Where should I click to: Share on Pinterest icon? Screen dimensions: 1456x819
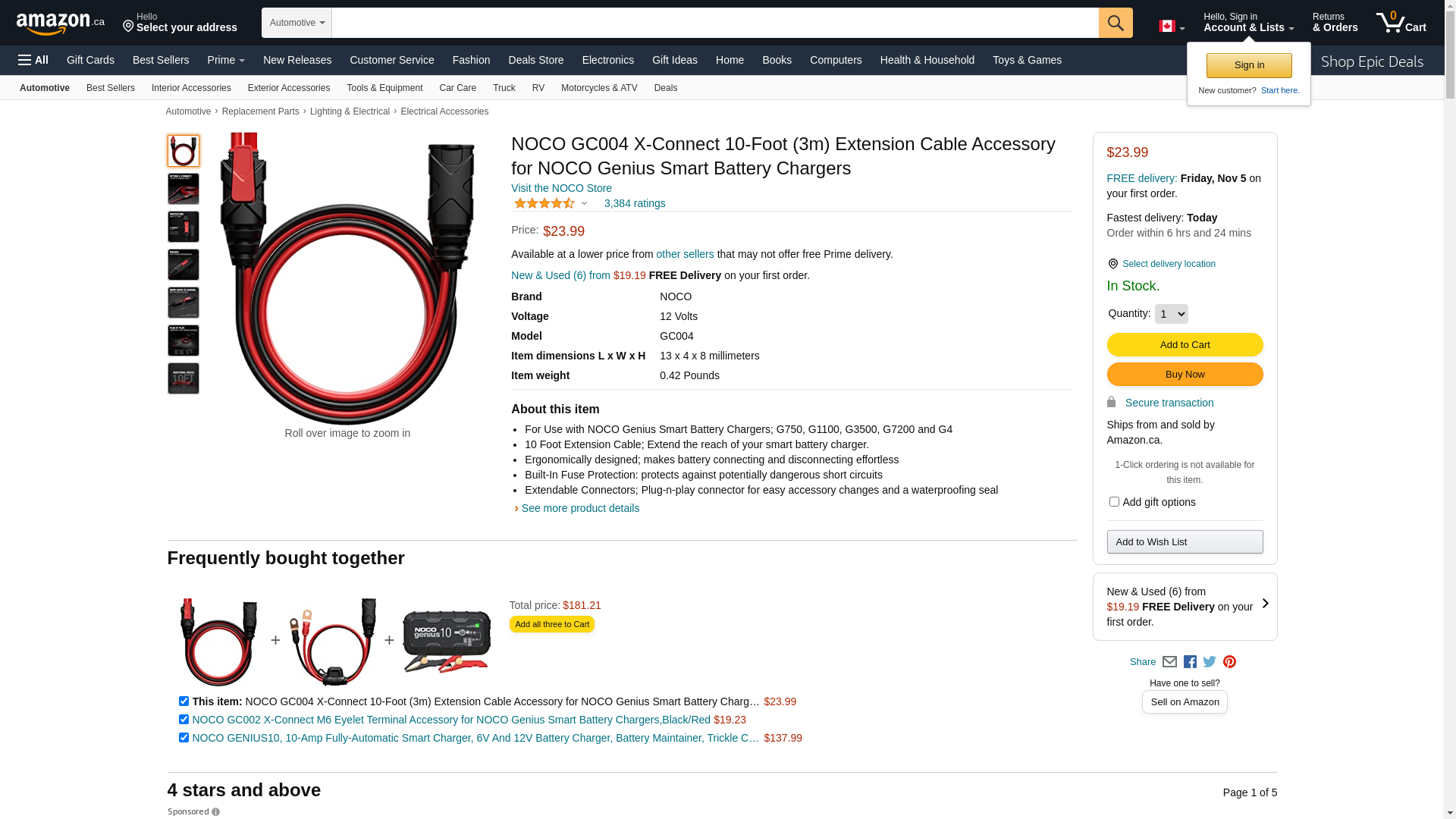coord(1229,662)
